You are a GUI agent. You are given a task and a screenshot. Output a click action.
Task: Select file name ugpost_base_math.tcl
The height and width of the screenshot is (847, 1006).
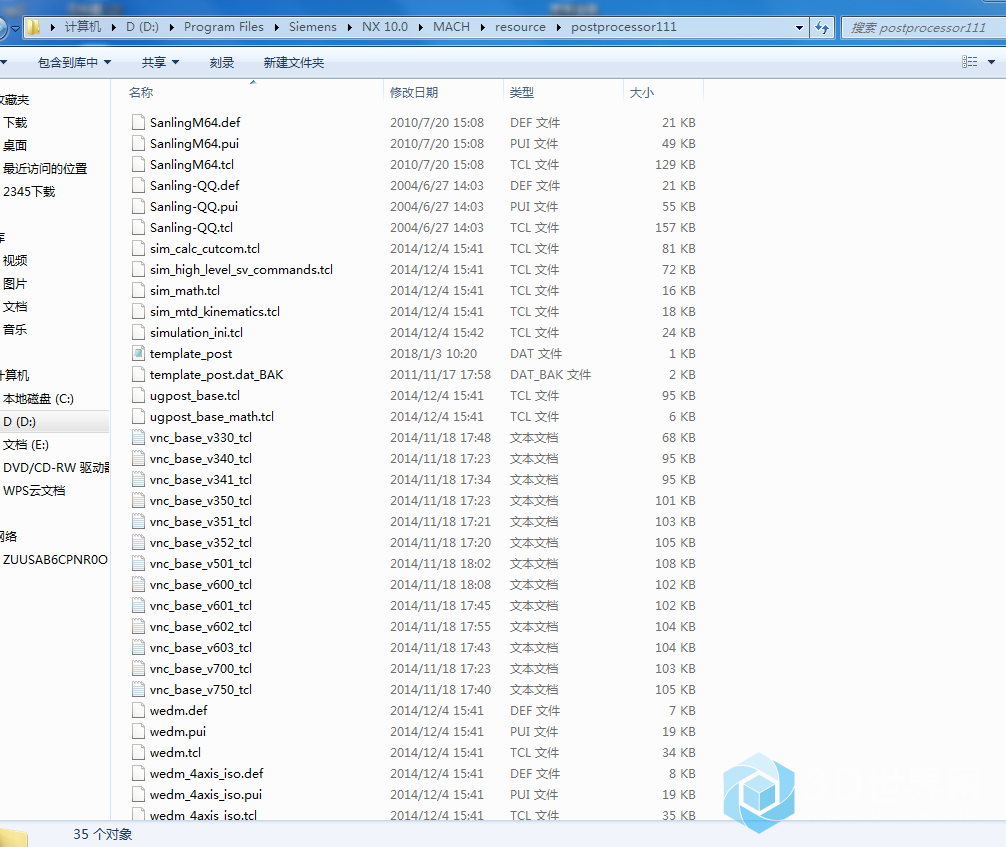pos(212,416)
